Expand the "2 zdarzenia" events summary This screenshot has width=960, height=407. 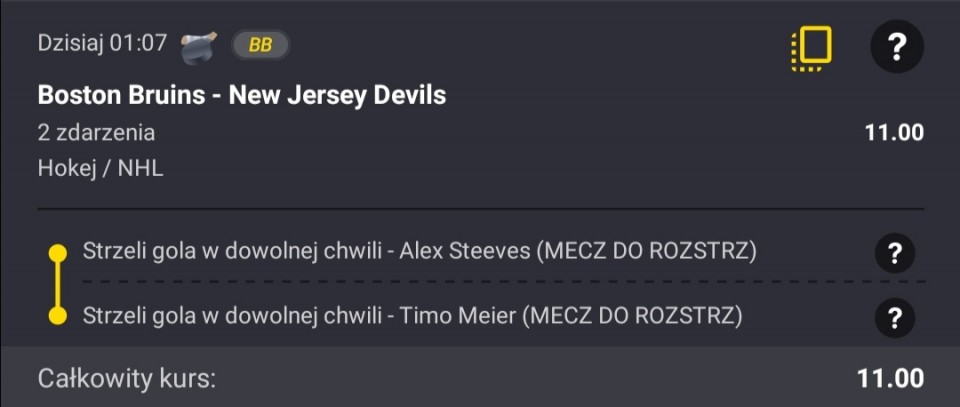pos(96,132)
